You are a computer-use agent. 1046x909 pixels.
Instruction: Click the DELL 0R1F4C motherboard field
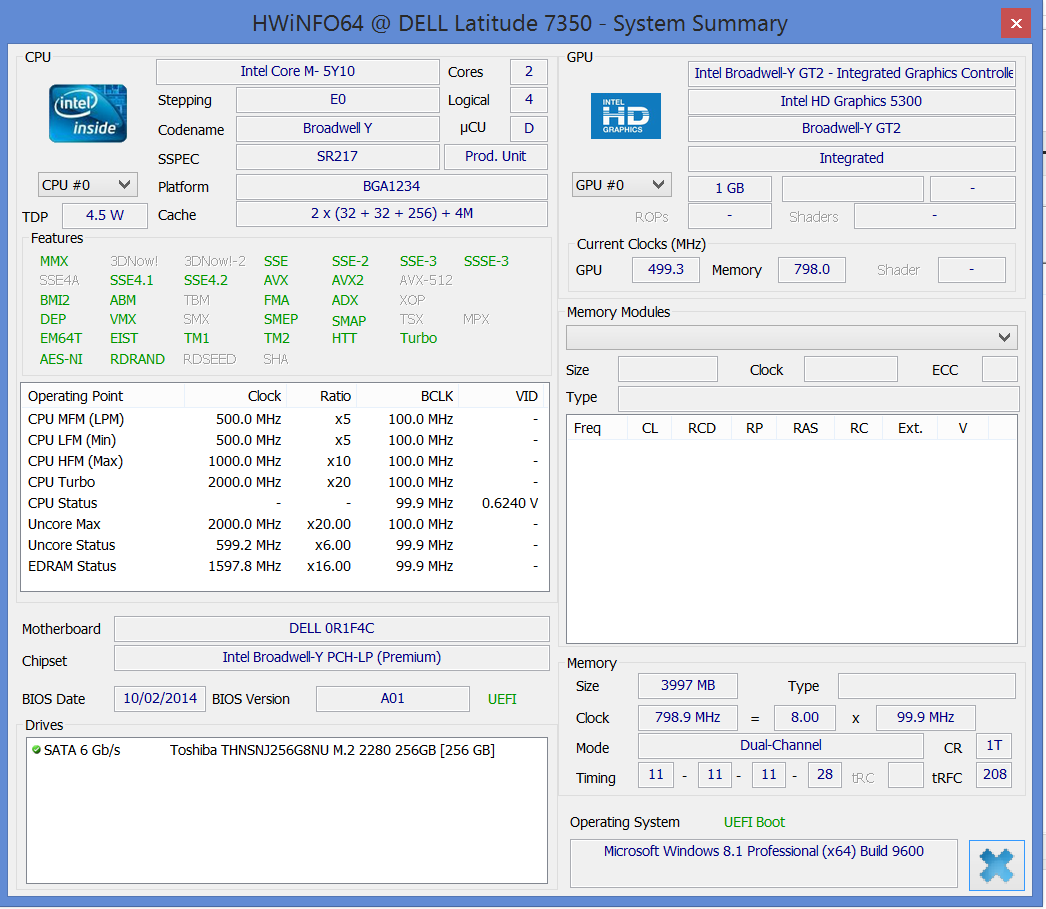[332, 628]
